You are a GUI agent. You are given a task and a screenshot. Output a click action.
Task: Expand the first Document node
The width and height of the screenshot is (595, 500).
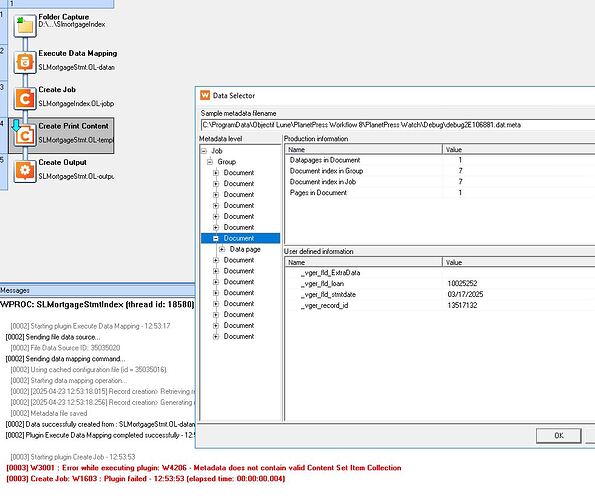coord(216,173)
